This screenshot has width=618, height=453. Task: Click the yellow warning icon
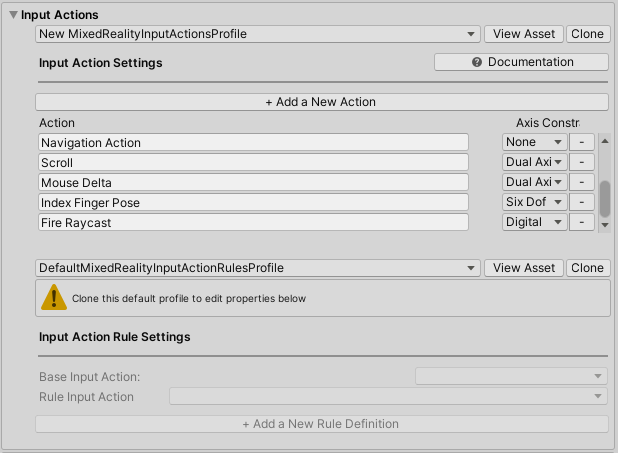point(54,297)
